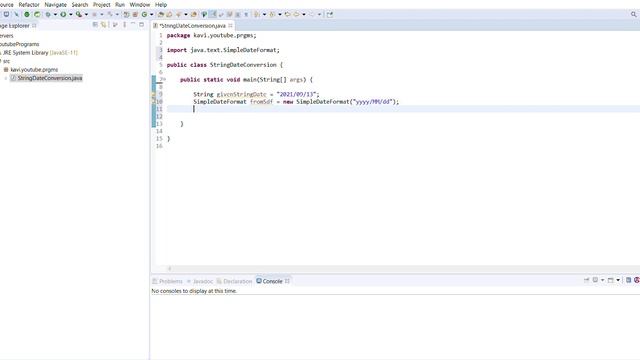Open the Debug launch dropdown arrow
Image resolution: width=640 pixels, height=360 pixels.
tap(55, 15)
